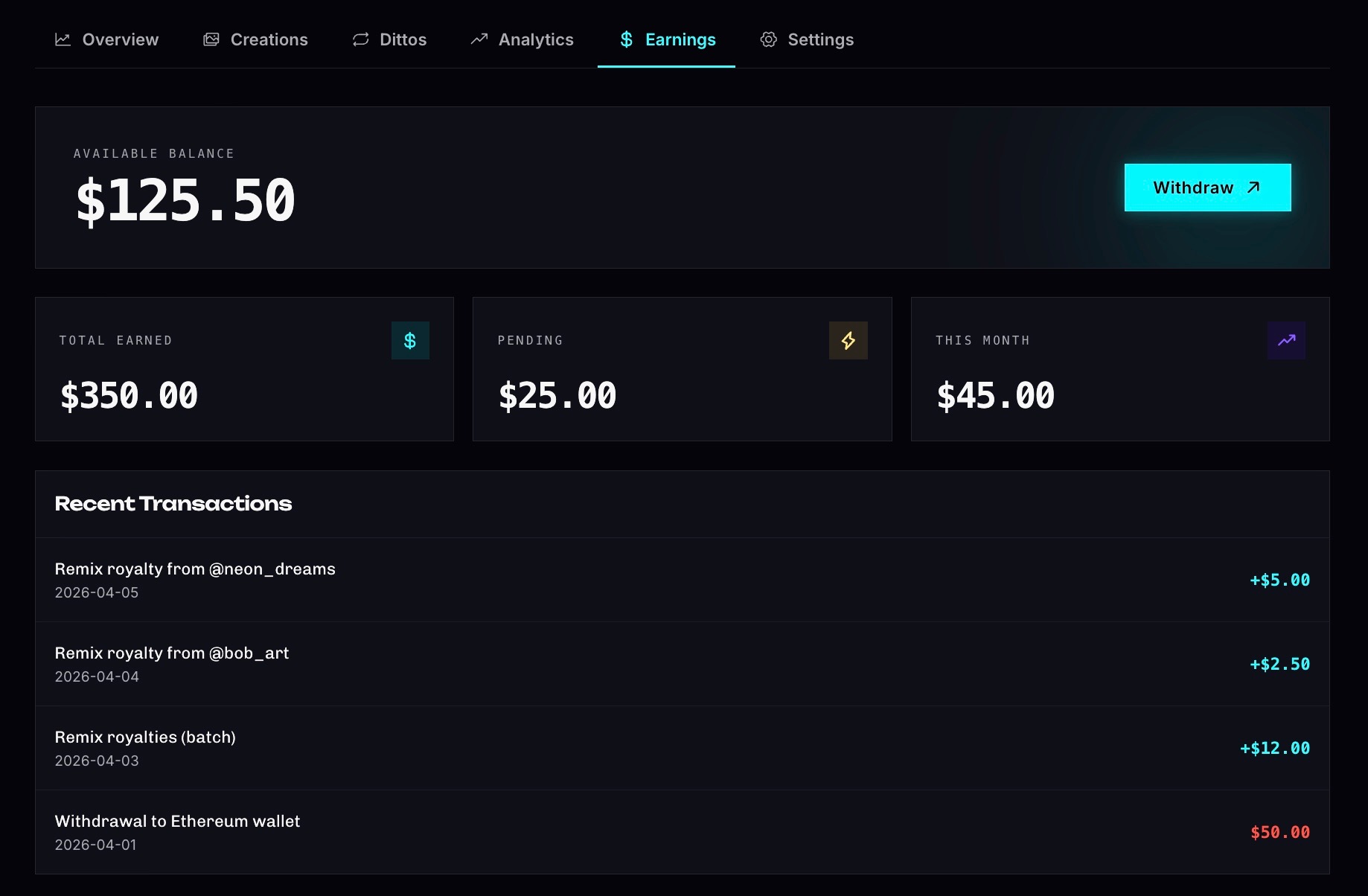Click the +$5.00 amount
This screenshot has height=896, width=1368.
1279,580
